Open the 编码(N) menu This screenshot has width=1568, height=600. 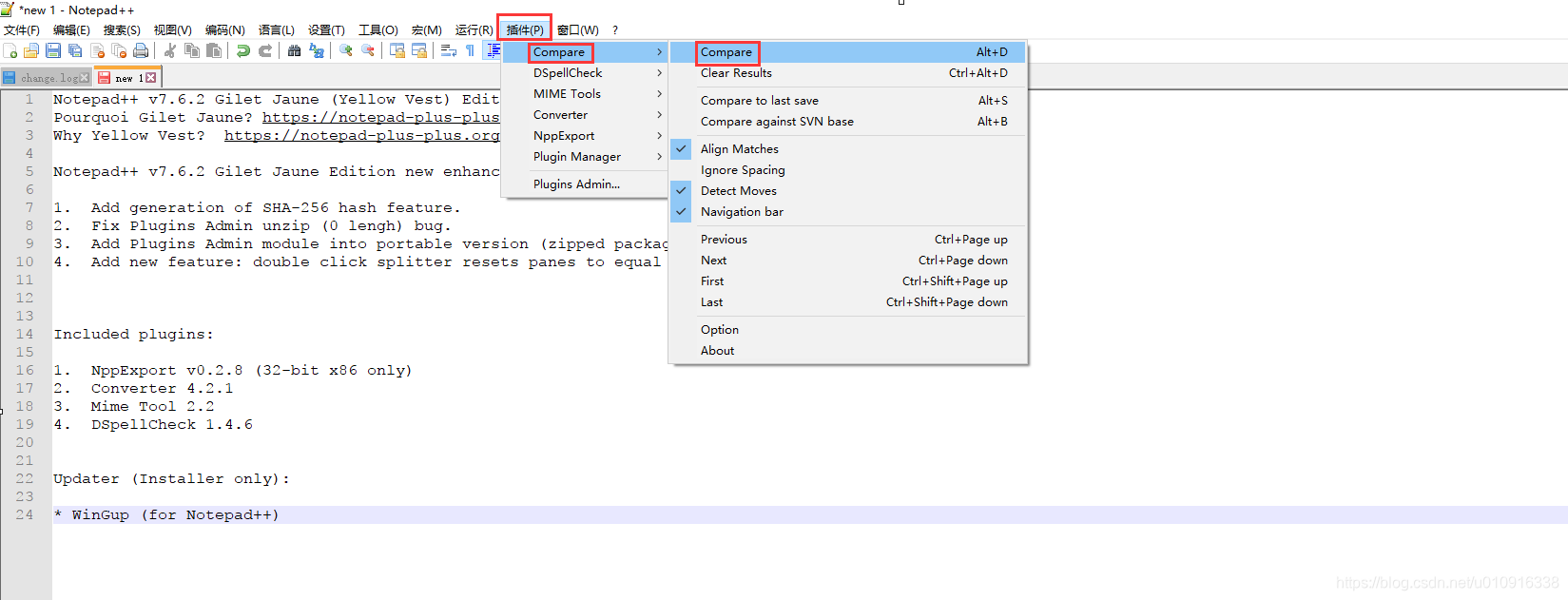click(x=224, y=30)
